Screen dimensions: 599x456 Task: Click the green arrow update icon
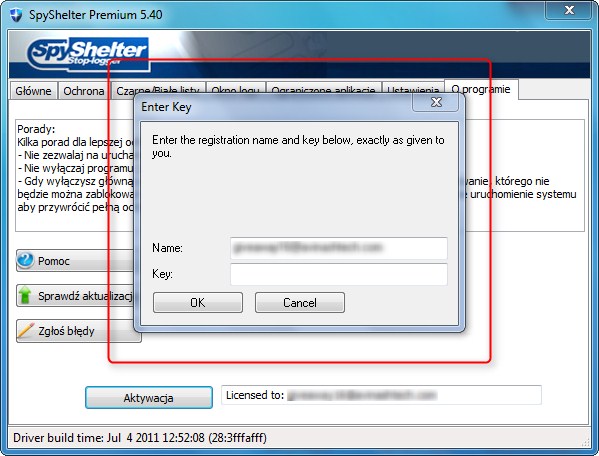[x=25, y=295]
